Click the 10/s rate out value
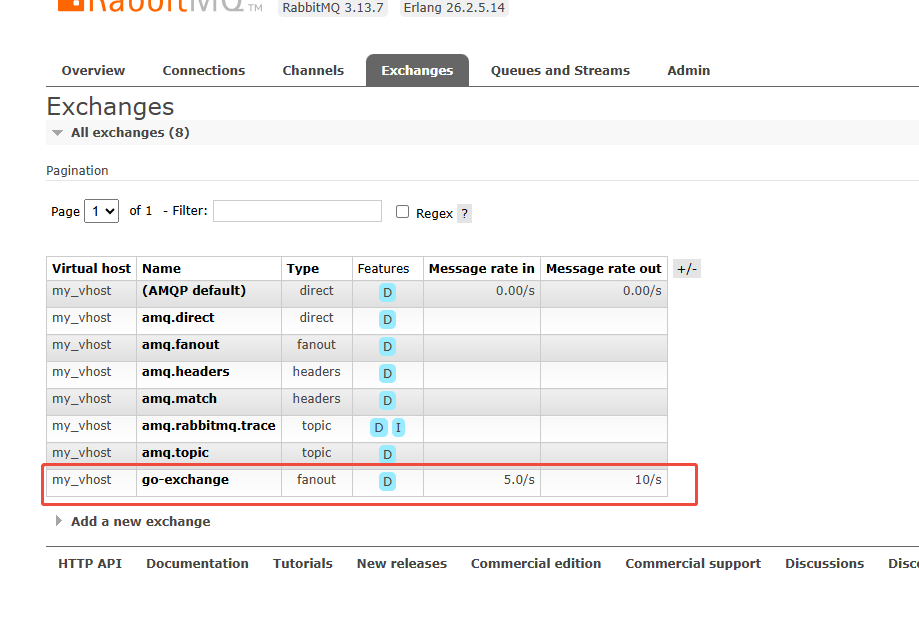The image size is (919, 644). (648, 479)
